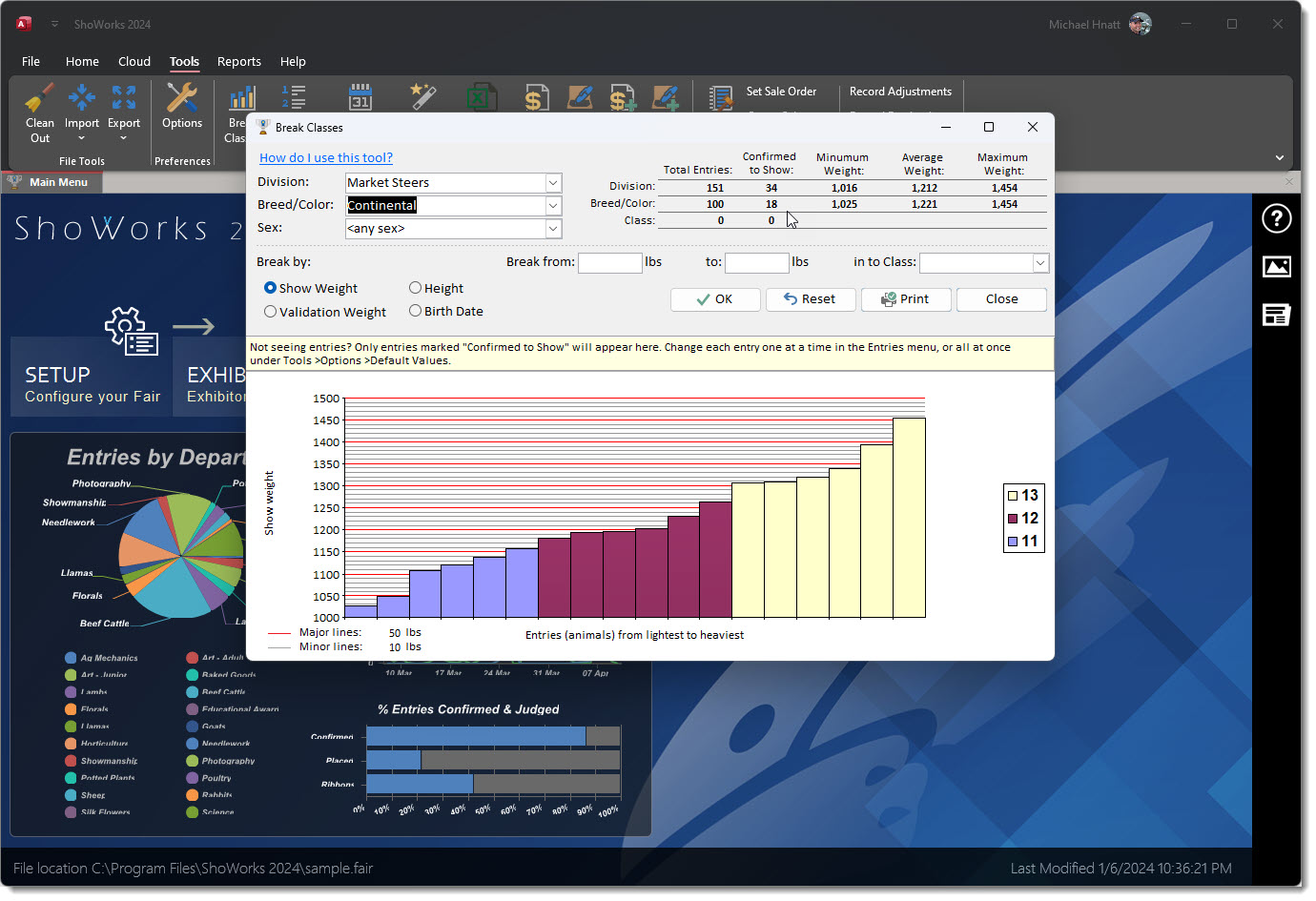The image size is (1316, 901).
Task: Open the File menu
Action: click(x=31, y=61)
